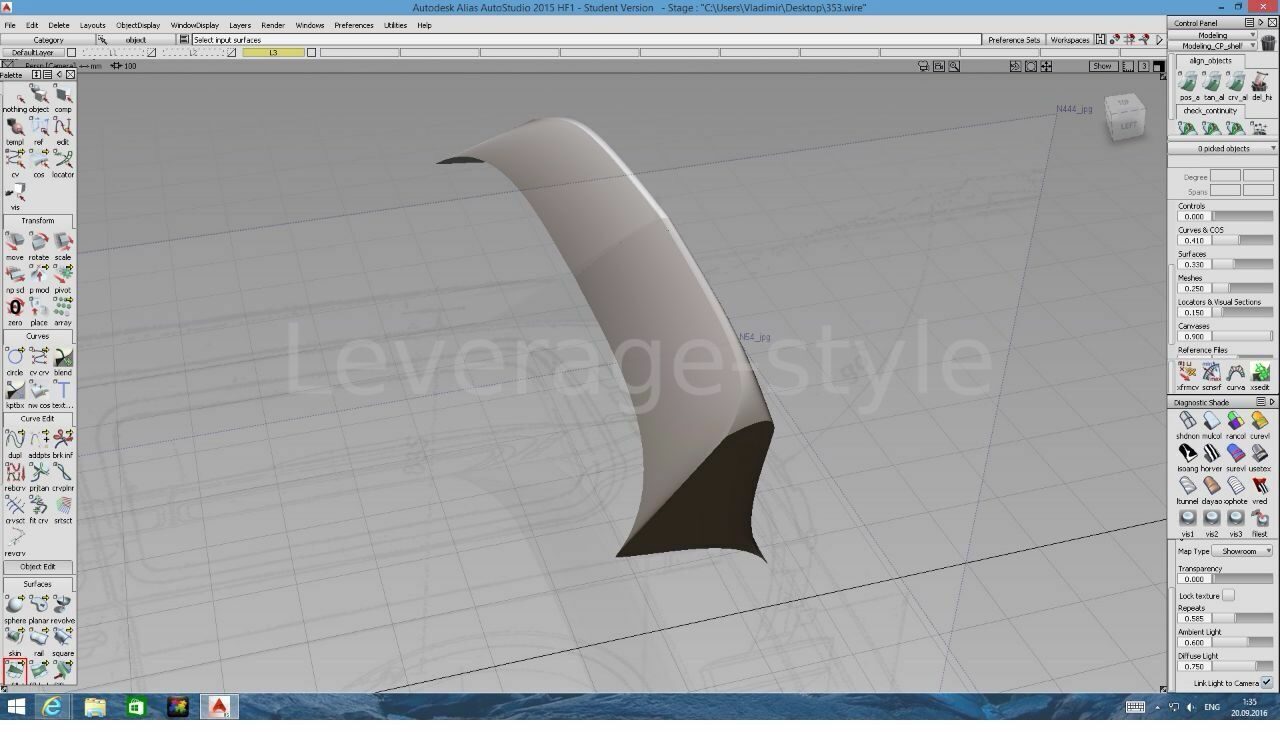Select the blend curve tool
The height and width of the screenshot is (732, 1280).
click(x=63, y=360)
